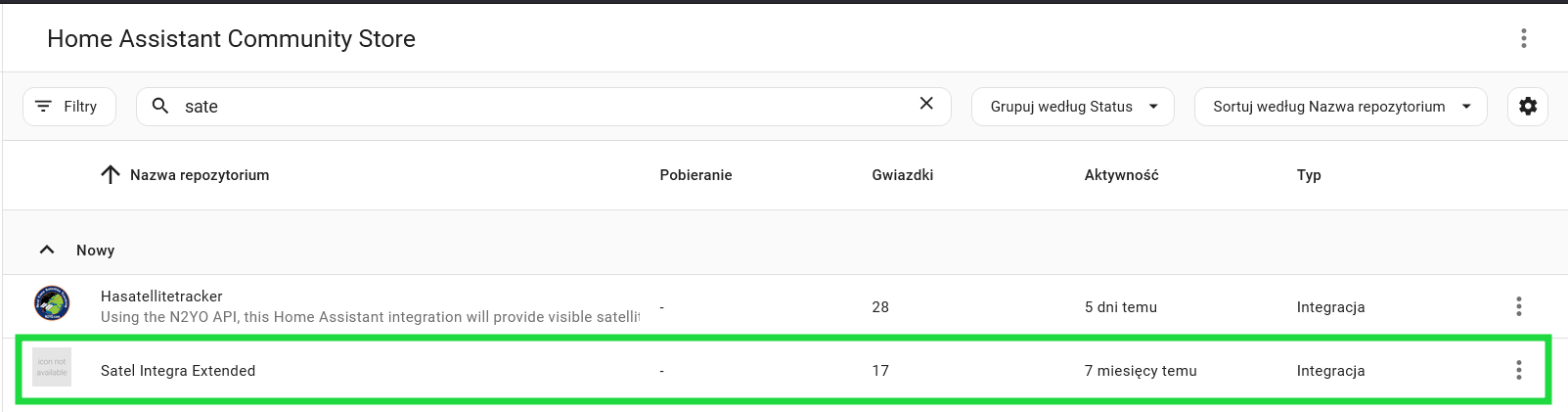The height and width of the screenshot is (412, 1568).
Task: Open Hasatellitetracker row three-dot menu
Action: tap(1518, 306)
